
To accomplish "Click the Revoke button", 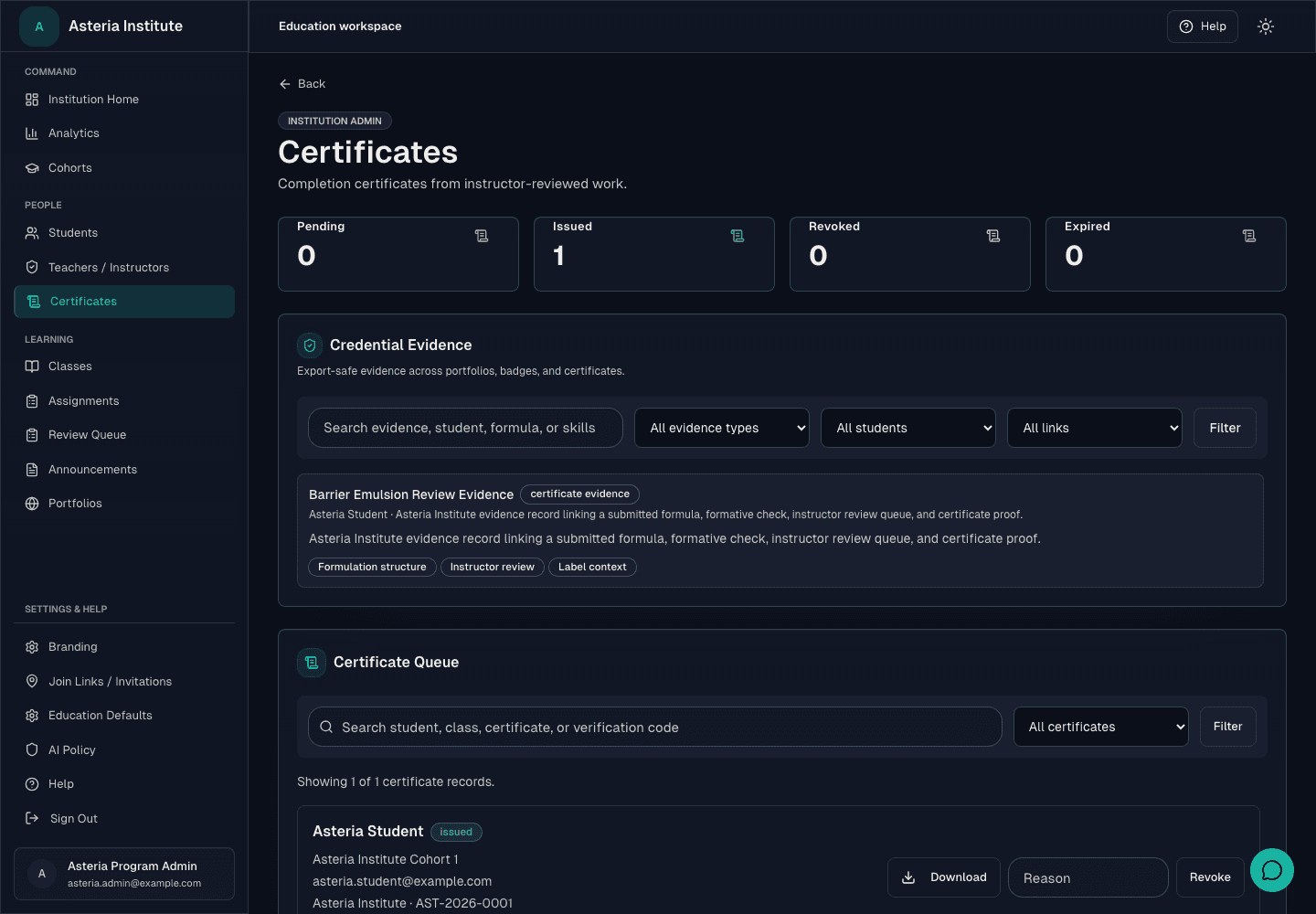I will tap(1210, 877).
